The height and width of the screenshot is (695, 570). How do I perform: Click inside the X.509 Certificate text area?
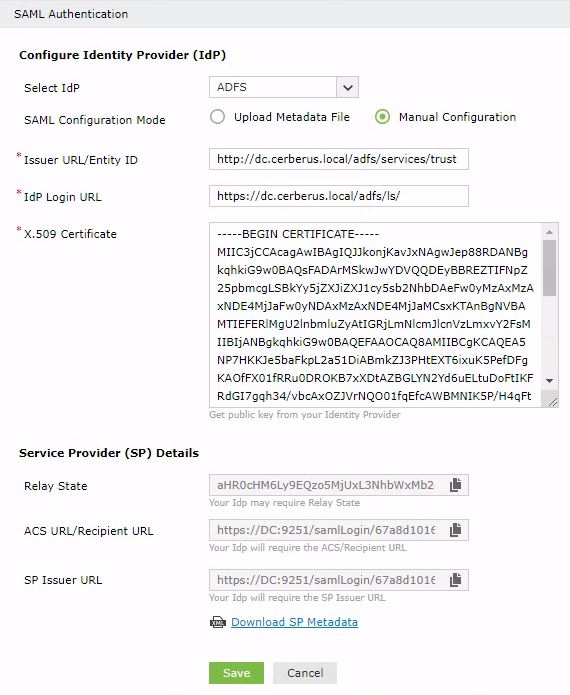[x=375, y=315]
